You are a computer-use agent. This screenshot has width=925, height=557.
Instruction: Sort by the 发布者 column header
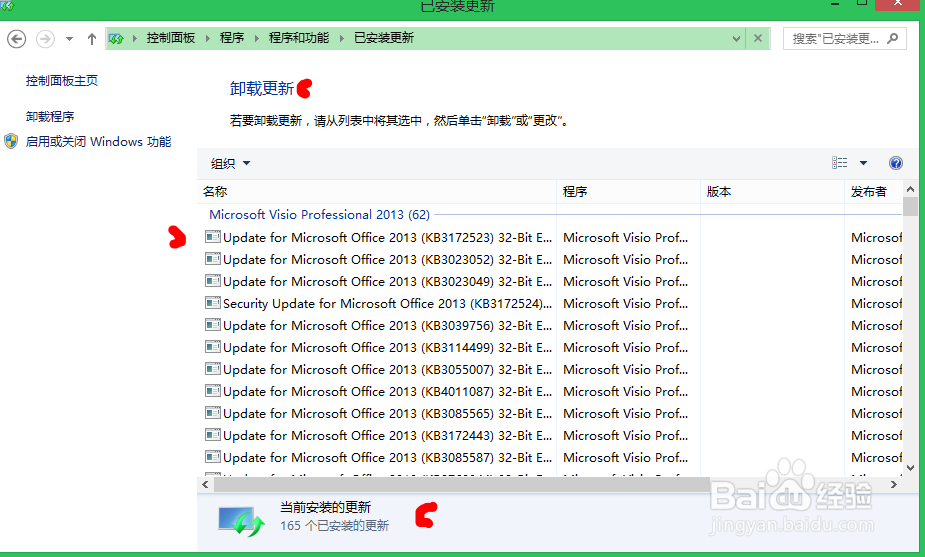point(874,192)
